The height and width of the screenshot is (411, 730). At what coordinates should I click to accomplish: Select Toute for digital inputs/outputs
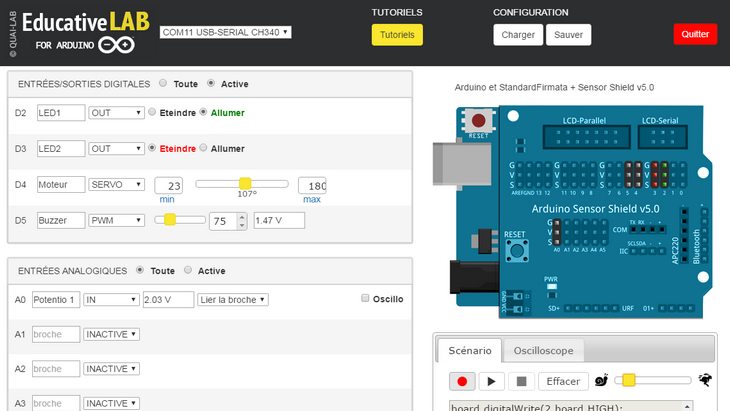[162, 83]
